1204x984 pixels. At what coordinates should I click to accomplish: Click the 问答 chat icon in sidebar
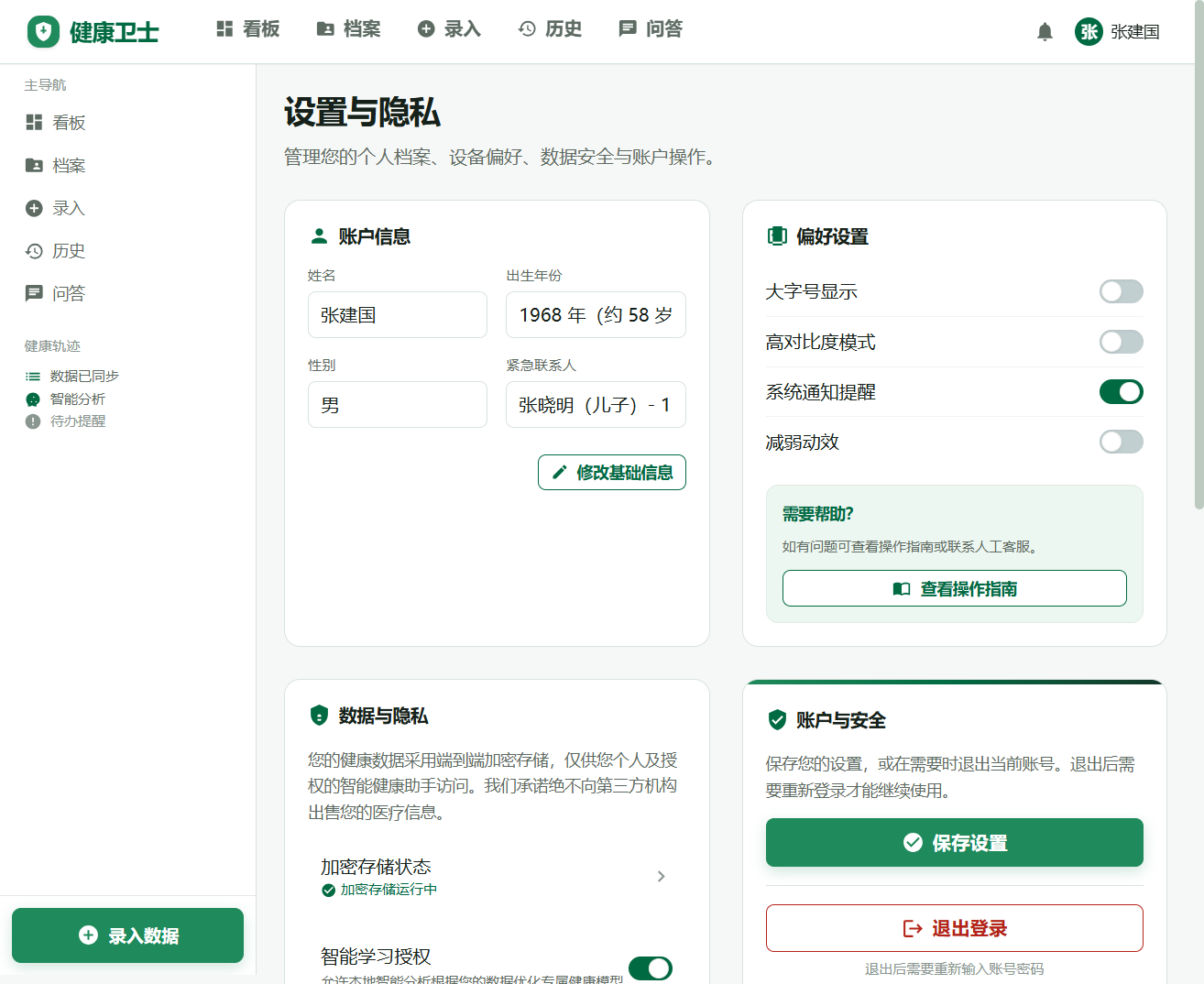pyautogui.click(x=34, y=293)
